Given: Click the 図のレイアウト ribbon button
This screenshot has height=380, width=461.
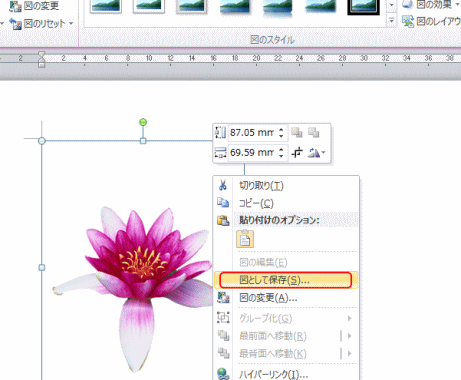Looking at the screenshot, I should (432, 21).
